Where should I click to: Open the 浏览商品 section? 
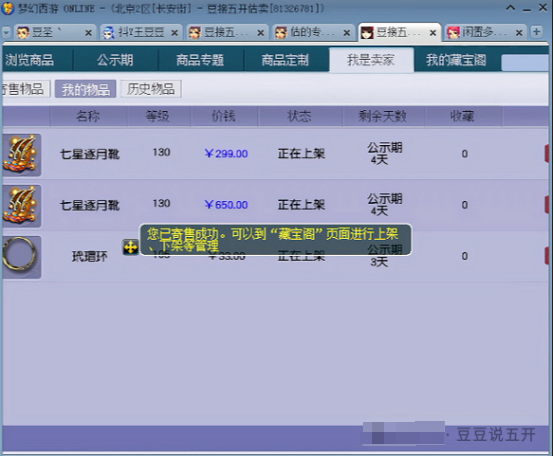(x=30, y=60)
